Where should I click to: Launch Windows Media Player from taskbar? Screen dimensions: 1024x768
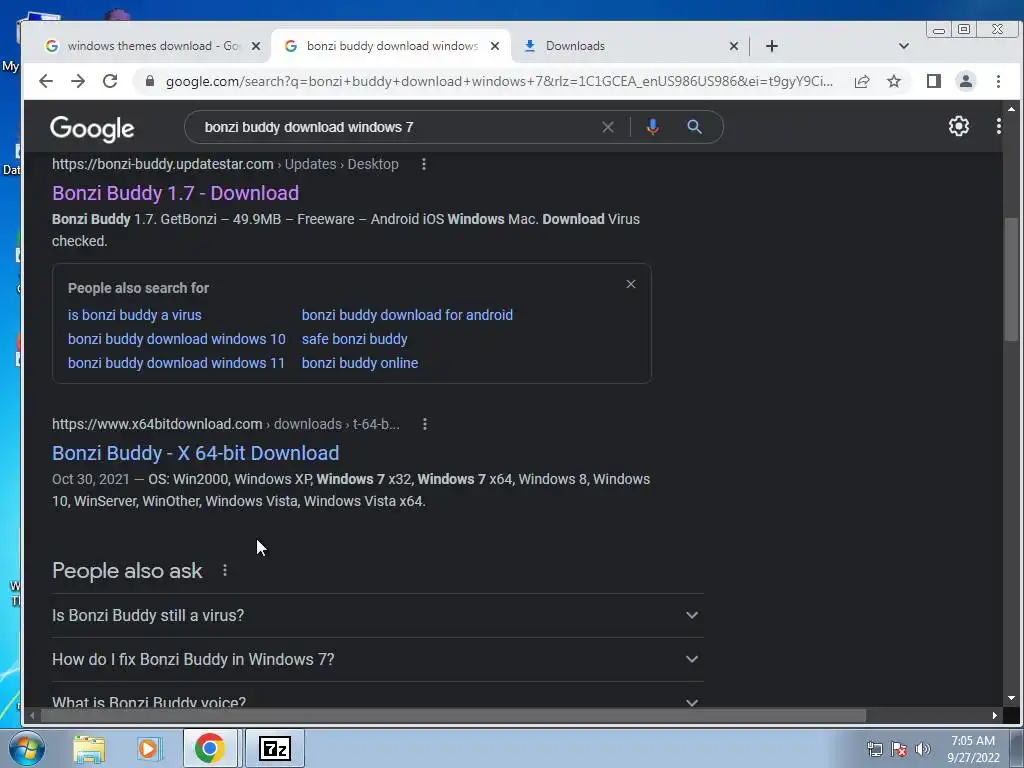click(149, 749)
